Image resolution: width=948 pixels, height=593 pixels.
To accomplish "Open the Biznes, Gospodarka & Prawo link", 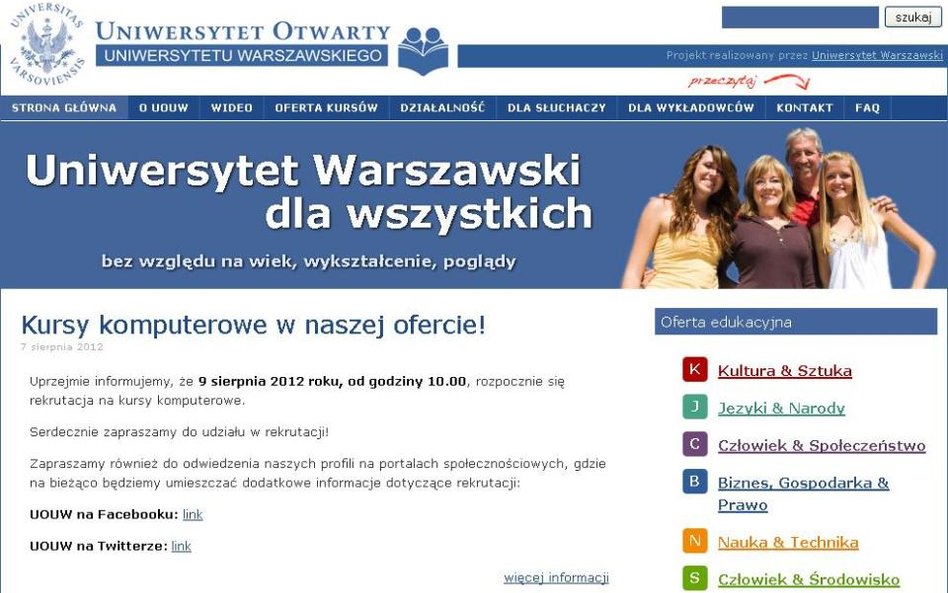I will click(803, 494).
